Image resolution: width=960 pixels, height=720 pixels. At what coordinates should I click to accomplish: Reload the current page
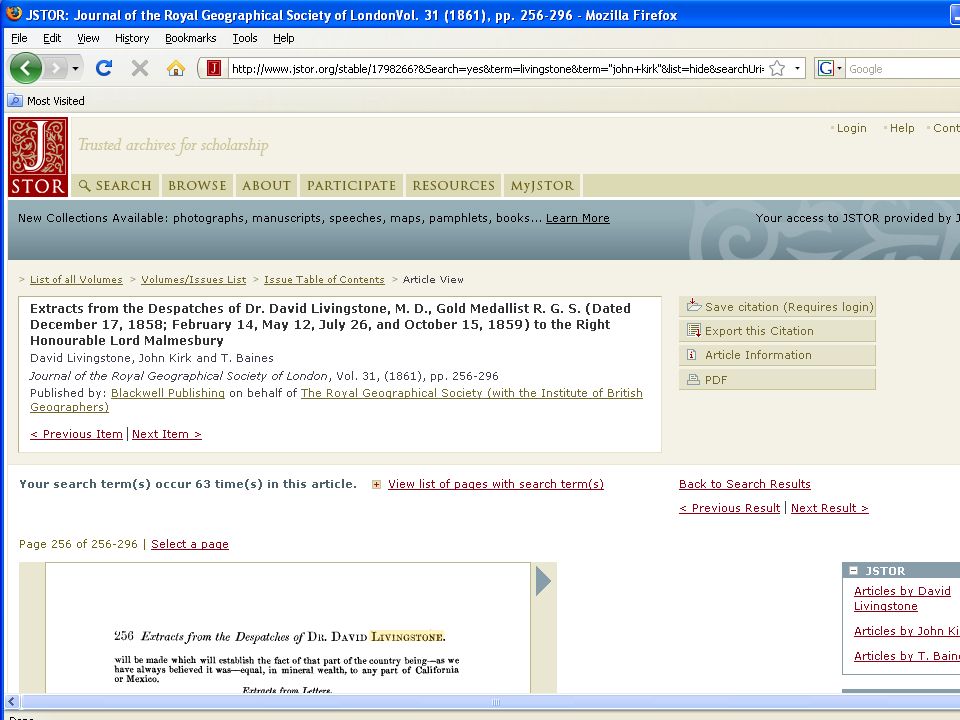103,68
